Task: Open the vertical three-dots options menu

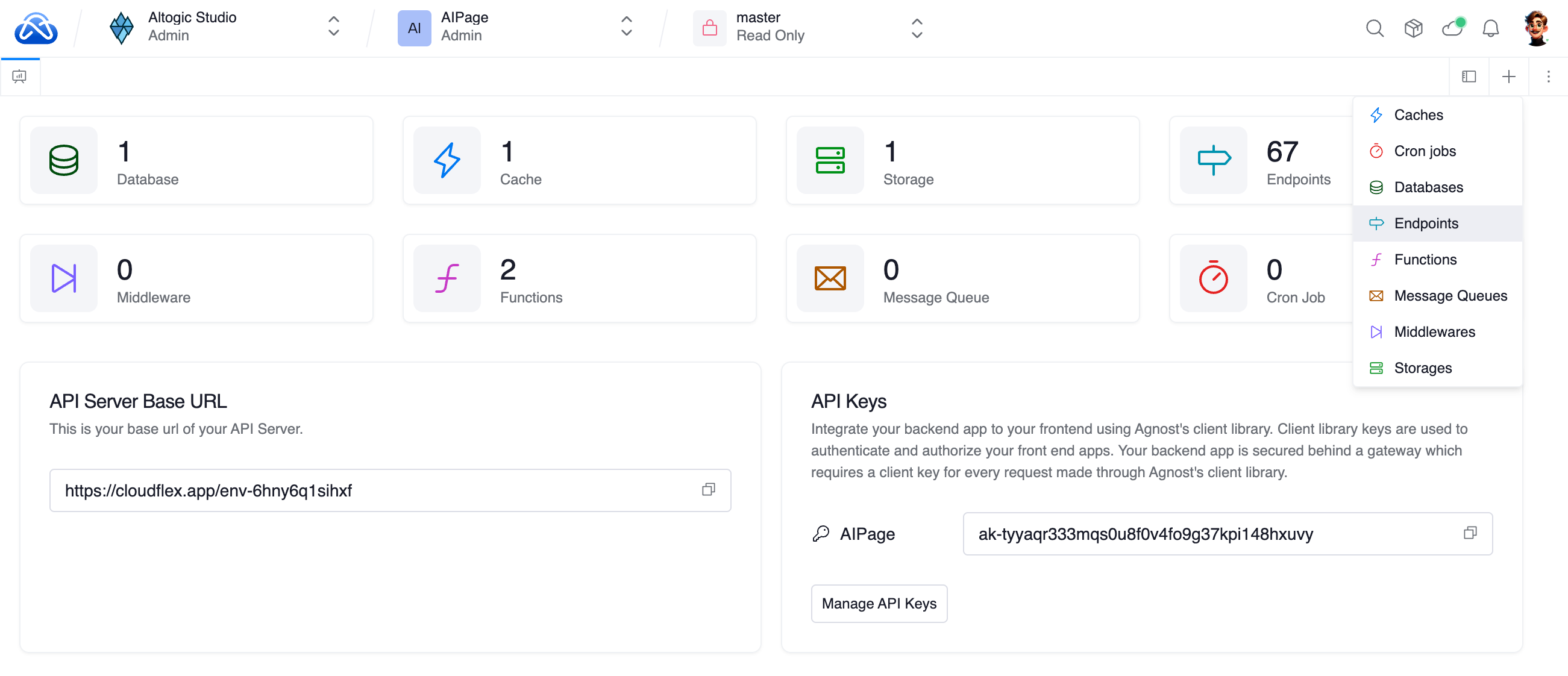Action: point(1548,77)
